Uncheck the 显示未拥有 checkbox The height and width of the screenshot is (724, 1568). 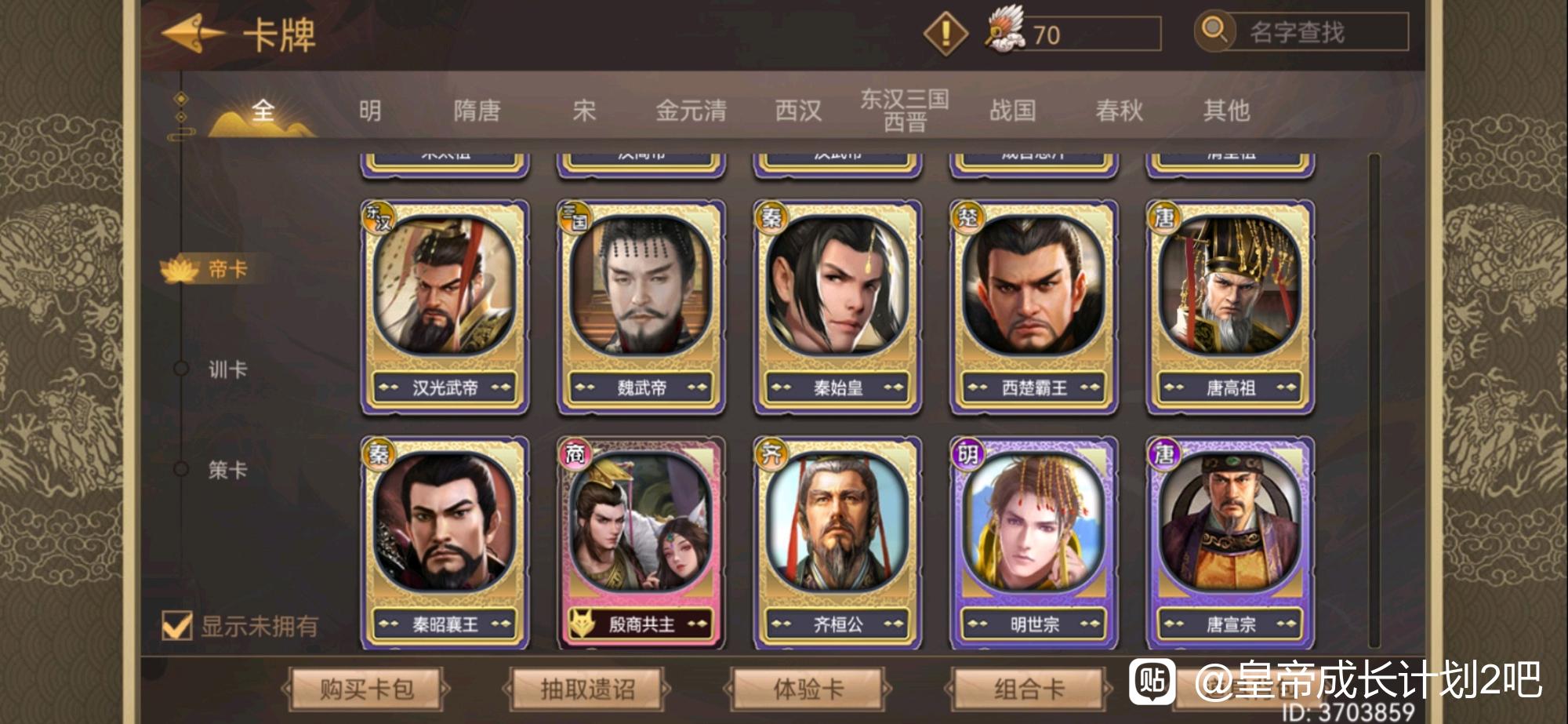click(176, 625)
